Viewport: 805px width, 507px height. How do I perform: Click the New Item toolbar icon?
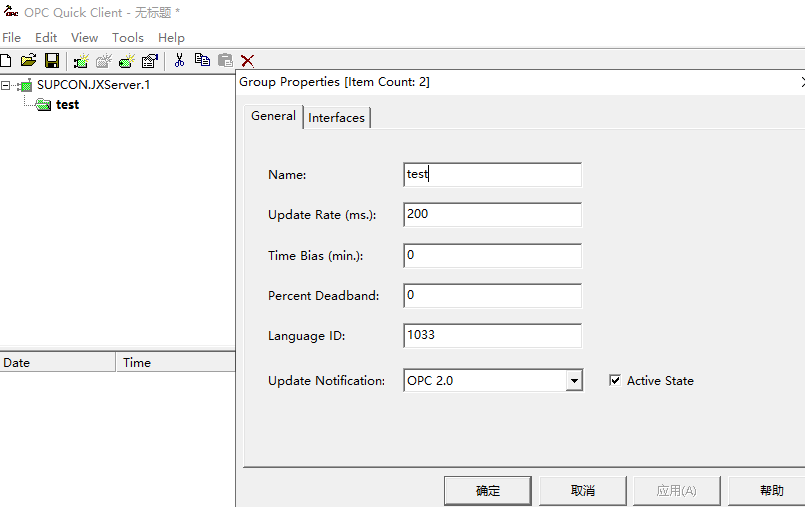[126, 61]
